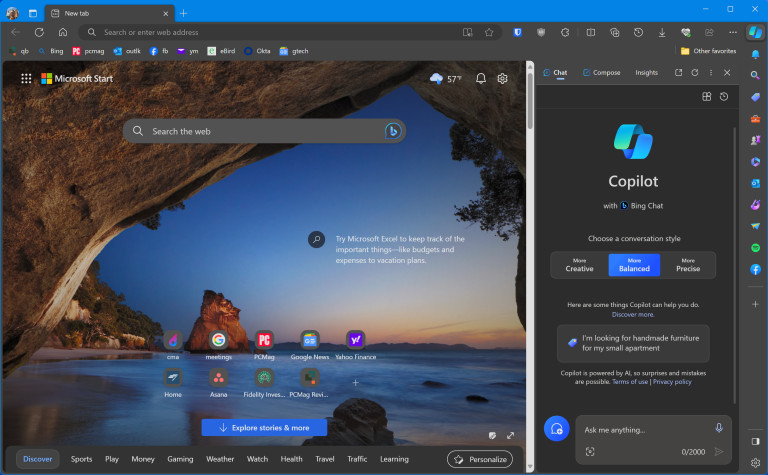Open browser History icon
Viewport: 768px width, 475px height.
(638, 32)
